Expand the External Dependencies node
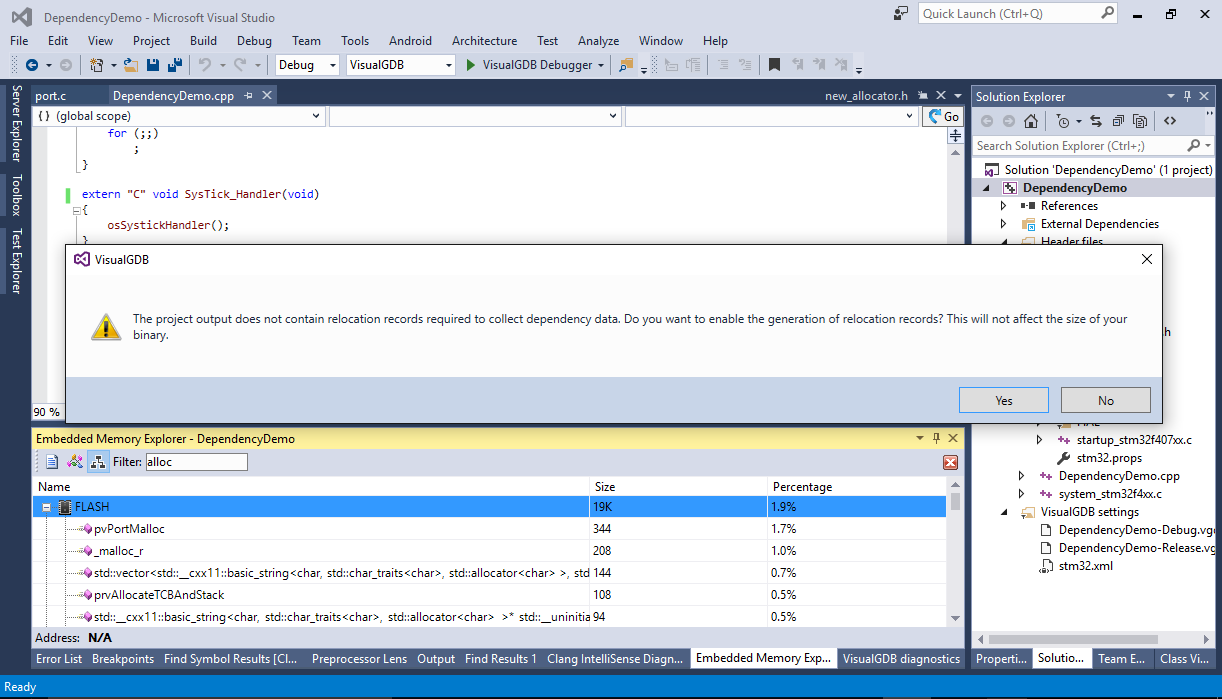This screenshot has height=699, width=1222. [1004, 224]
